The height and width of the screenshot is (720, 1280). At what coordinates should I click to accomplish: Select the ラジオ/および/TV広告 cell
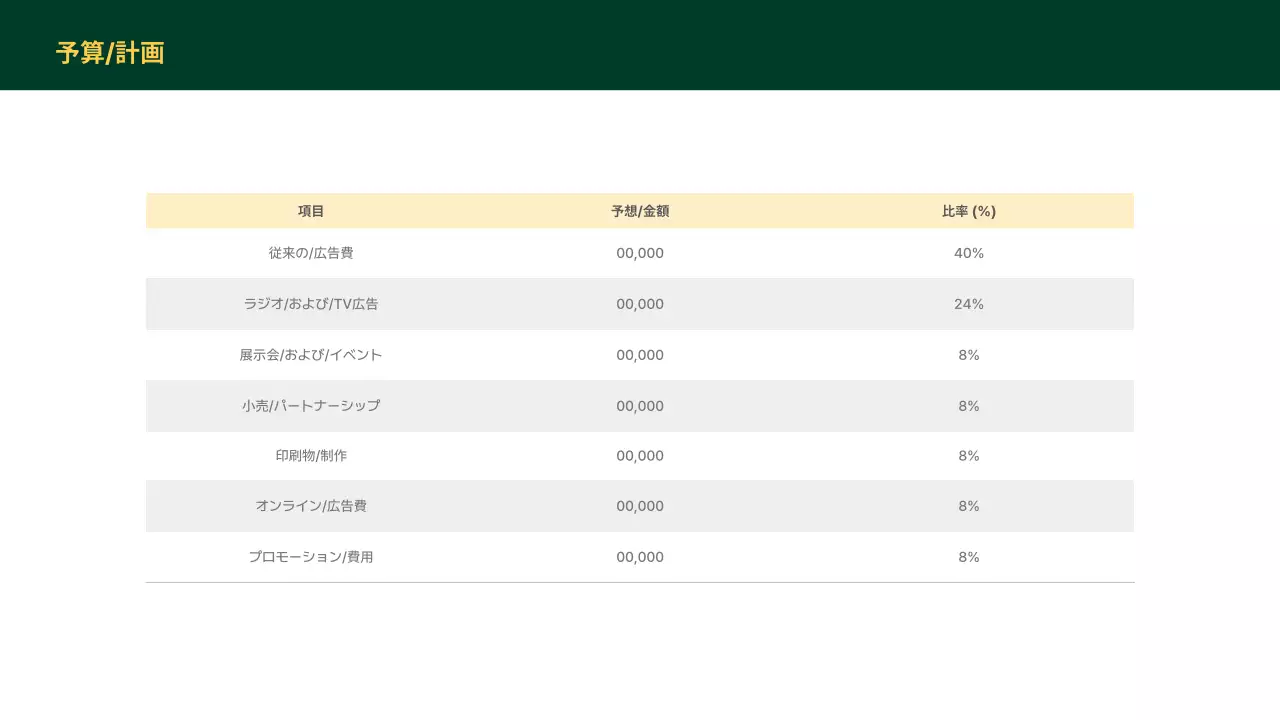(x=311, y=304)
